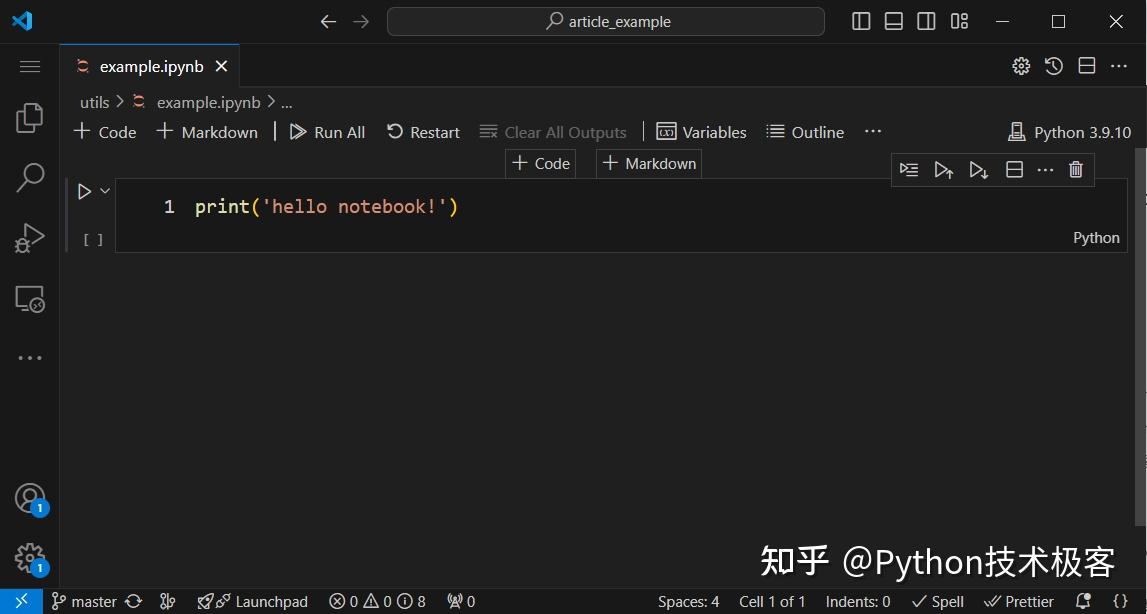The width and height of the screenshot is (1147, 614).
Task: Delete the current notebook cell
Action: click(1075, 169)
